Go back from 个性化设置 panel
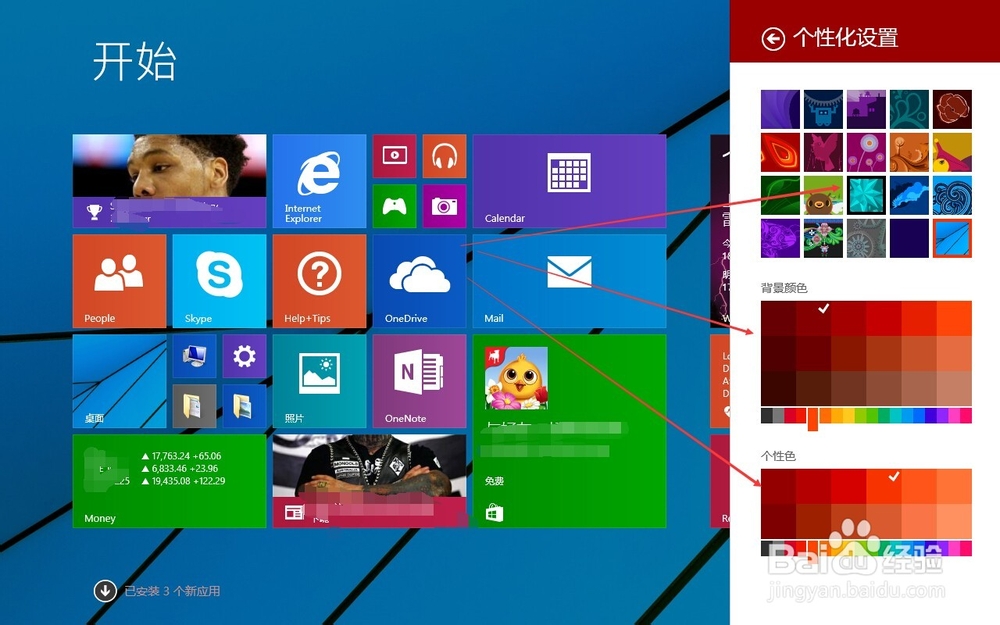Image resolution: width=1000 pixels, height=625 pixels. coord(773,38)
